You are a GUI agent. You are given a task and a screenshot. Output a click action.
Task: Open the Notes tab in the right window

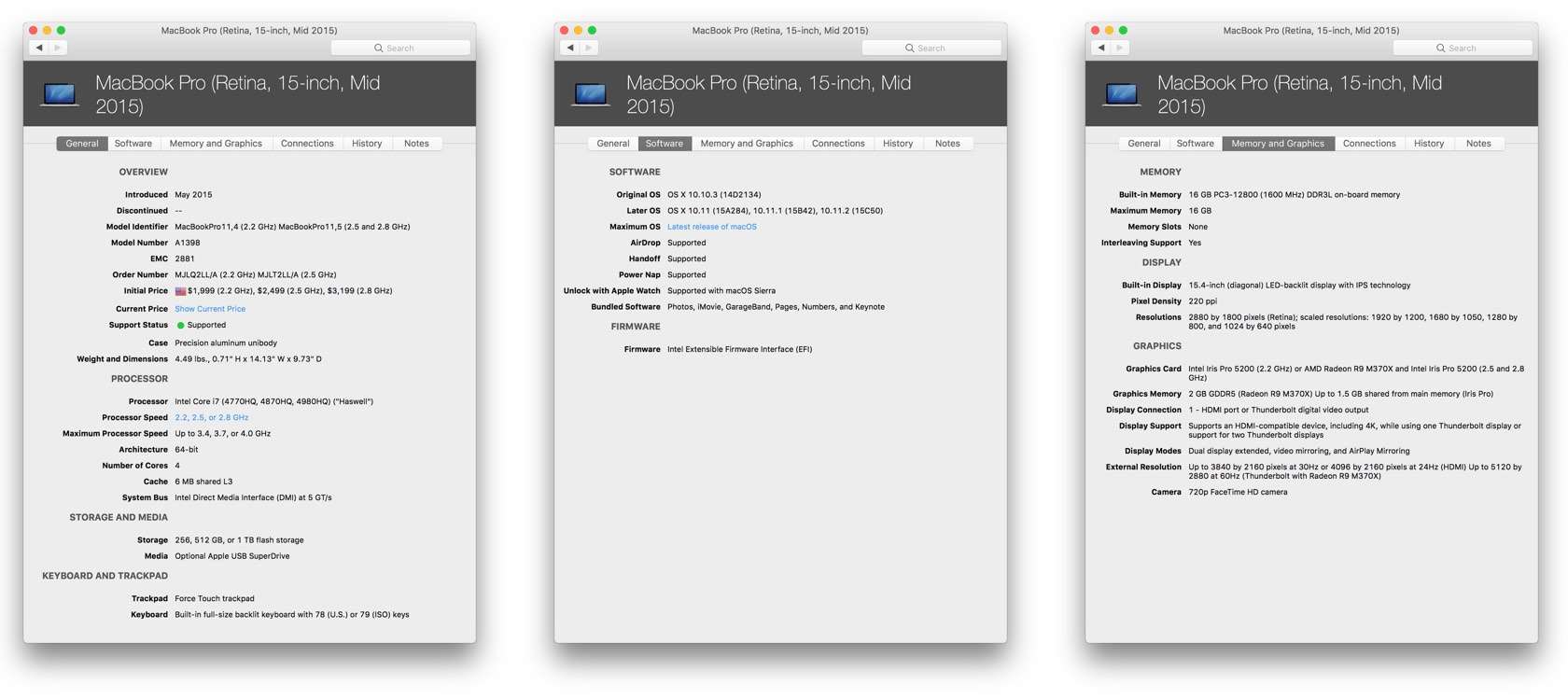tap(1478, 144)
